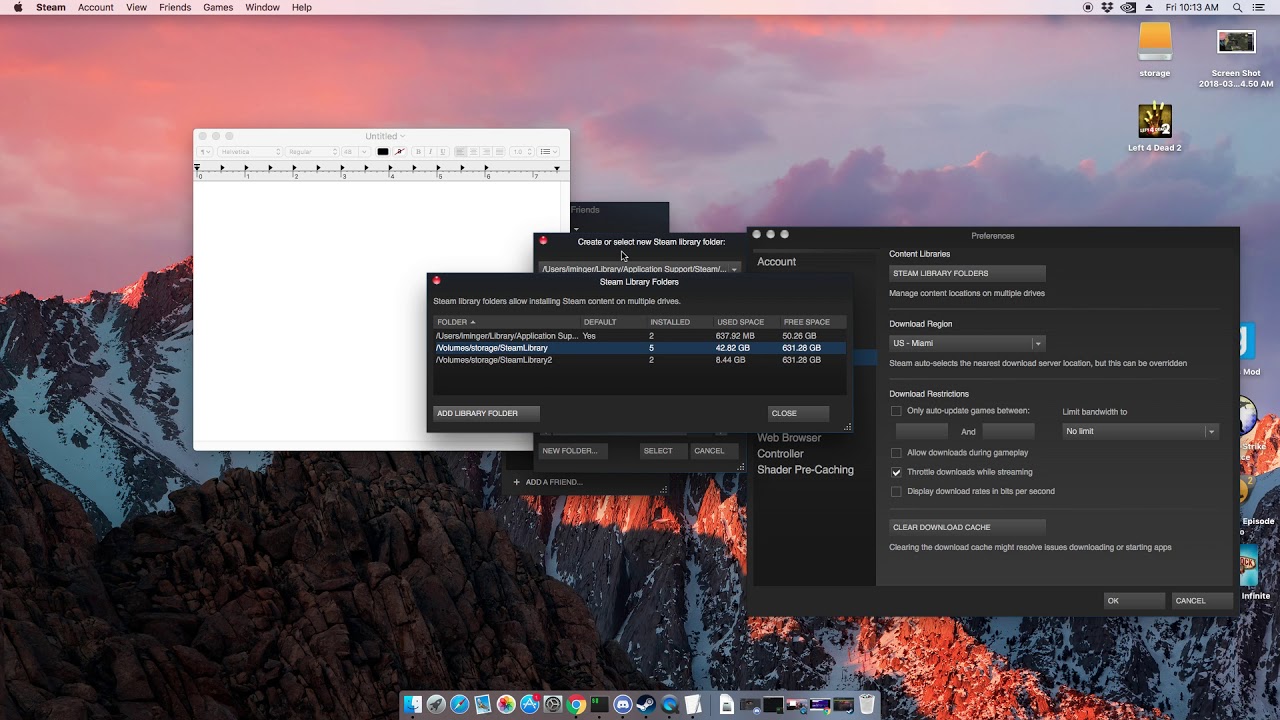Screen dimensions: 1280x720
Task: Open the Window menu
Action: [263, 7]
